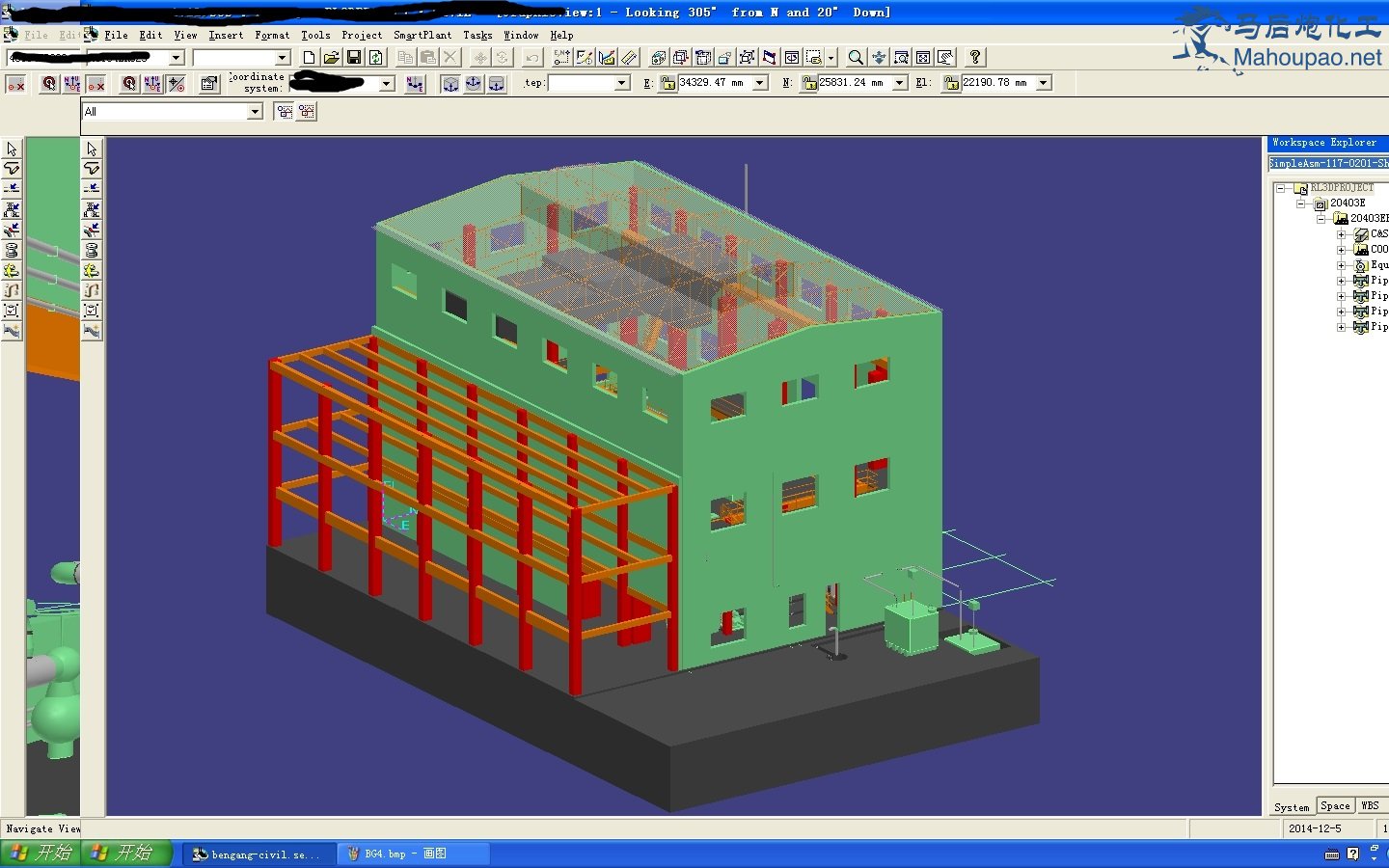This screenshot has width=1389, height=868.
Task: Click the first filter icon beside All dropdown
Action: click(x=285, y=111)
